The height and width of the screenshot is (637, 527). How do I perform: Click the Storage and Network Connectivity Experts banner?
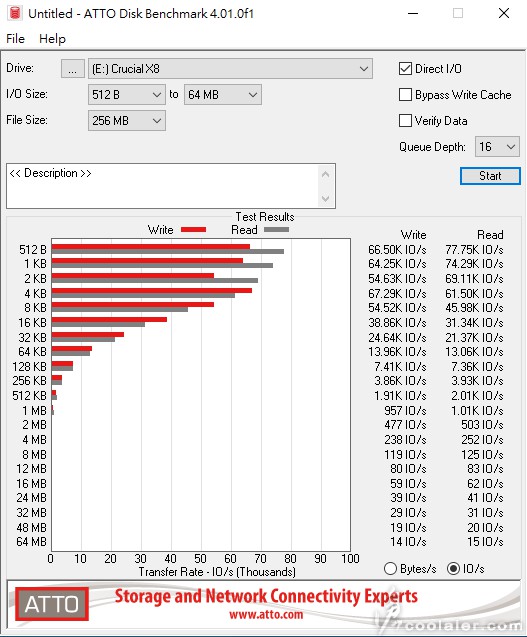(266, 596)
